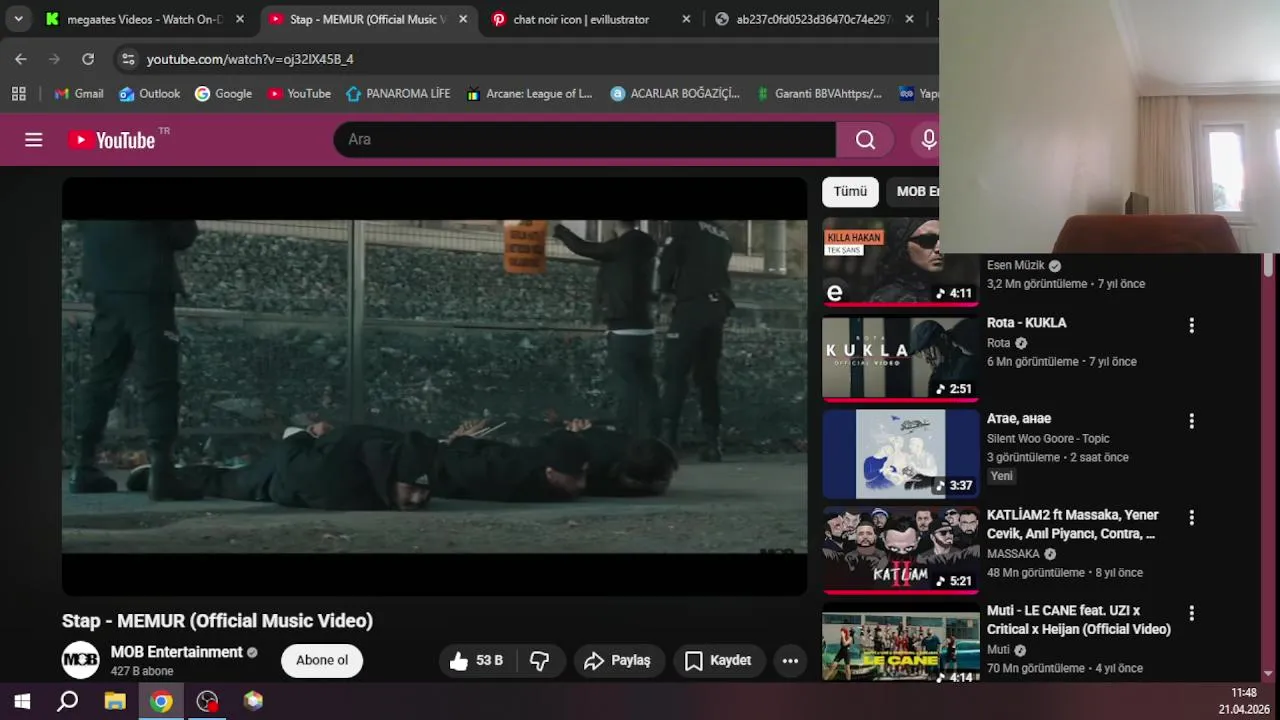Open File Explorer from taskbar
Viewport: 1280px width, 720px height.
(x=115, y=701)
